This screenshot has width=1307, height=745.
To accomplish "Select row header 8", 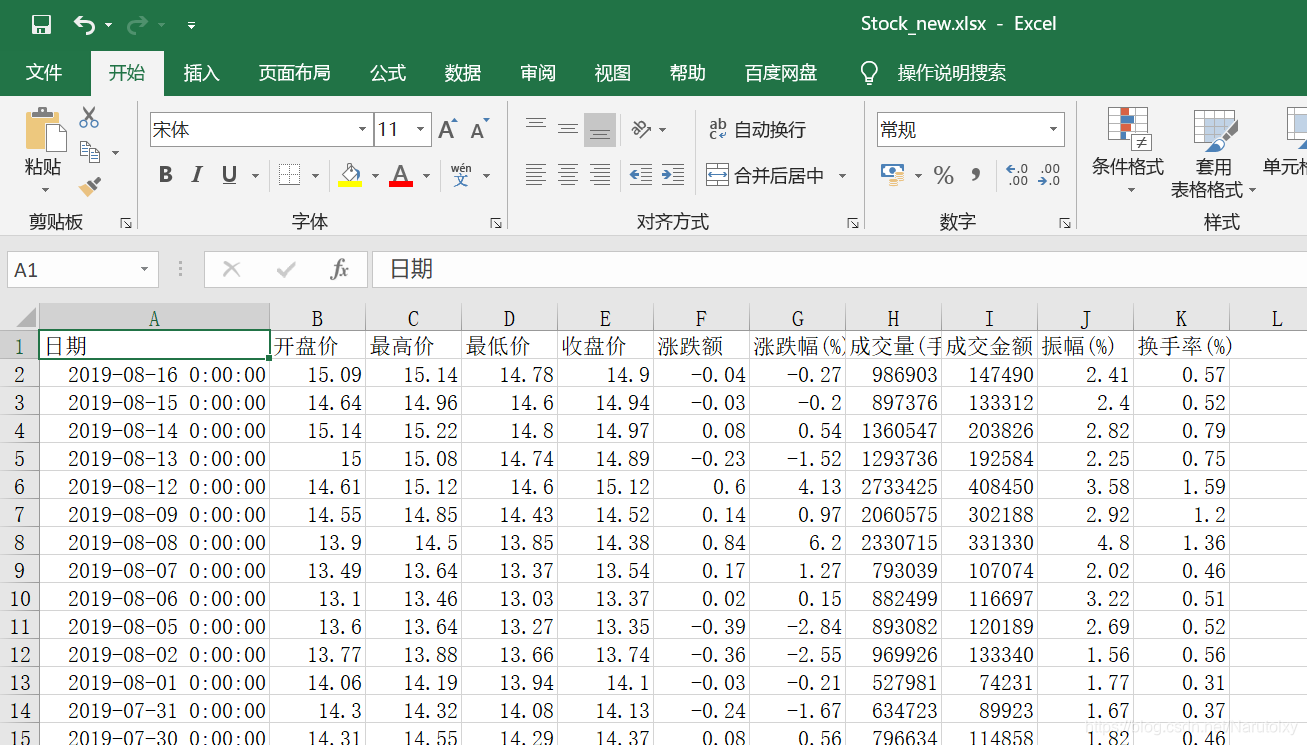I will pyautogui.click(x=19, y=542).
